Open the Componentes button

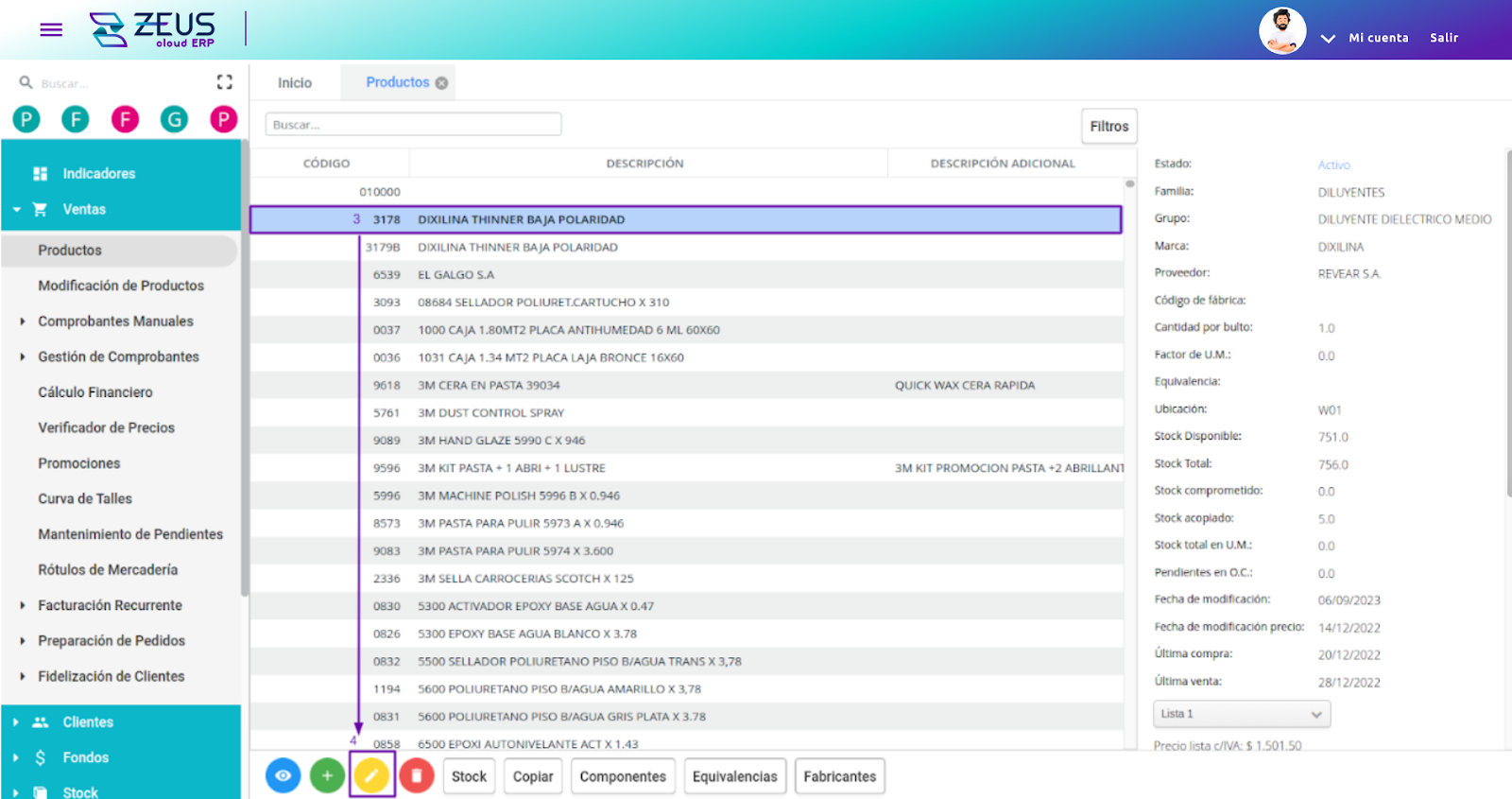point(623,776)
